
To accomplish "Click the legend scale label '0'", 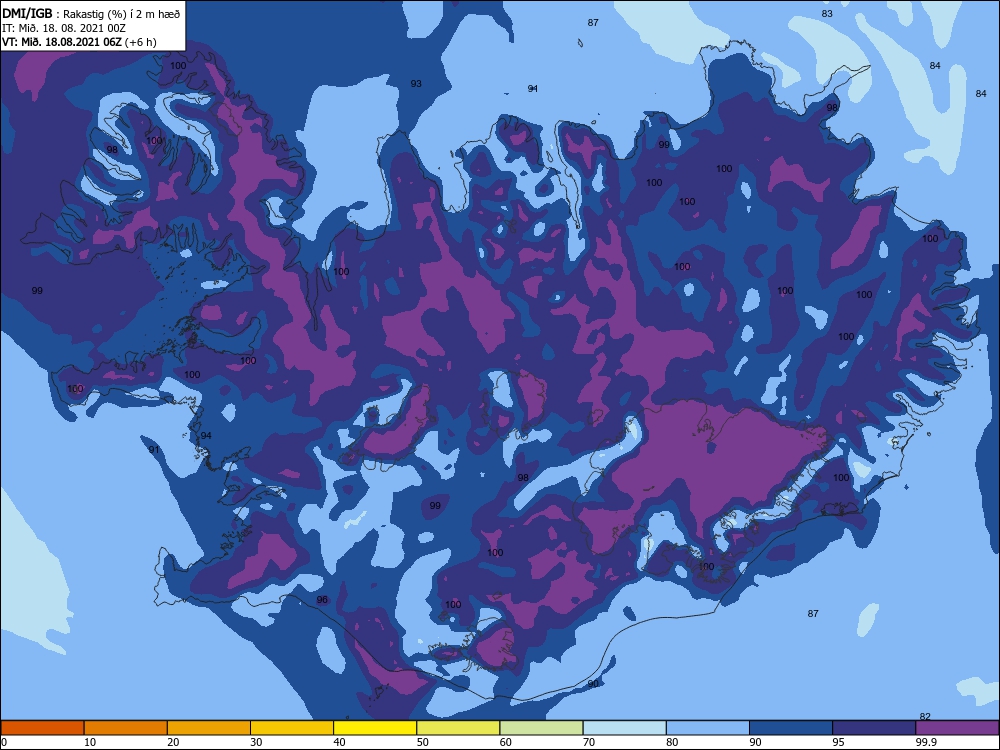I will click(4, 742).
